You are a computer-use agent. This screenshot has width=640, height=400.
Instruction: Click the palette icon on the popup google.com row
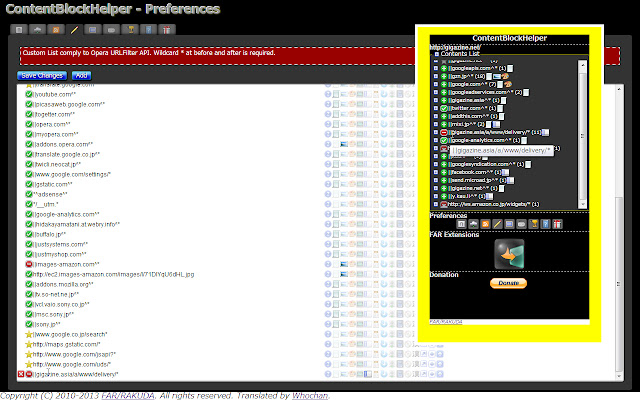508,84
